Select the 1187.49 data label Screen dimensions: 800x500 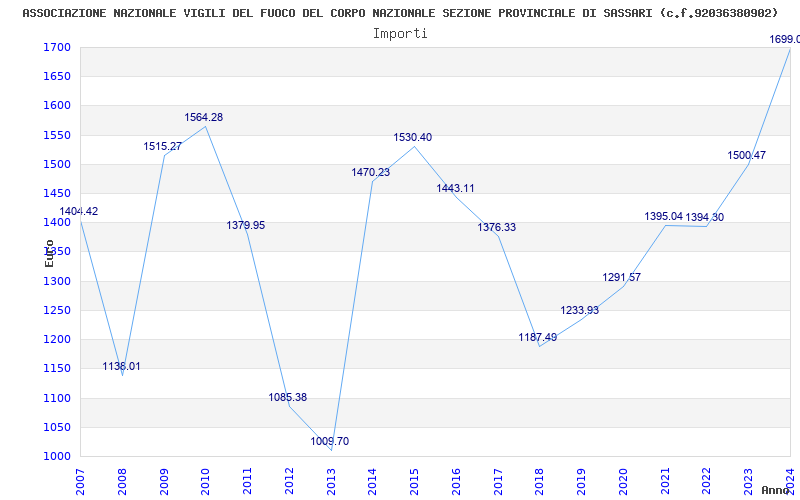[x=538, y=337]
